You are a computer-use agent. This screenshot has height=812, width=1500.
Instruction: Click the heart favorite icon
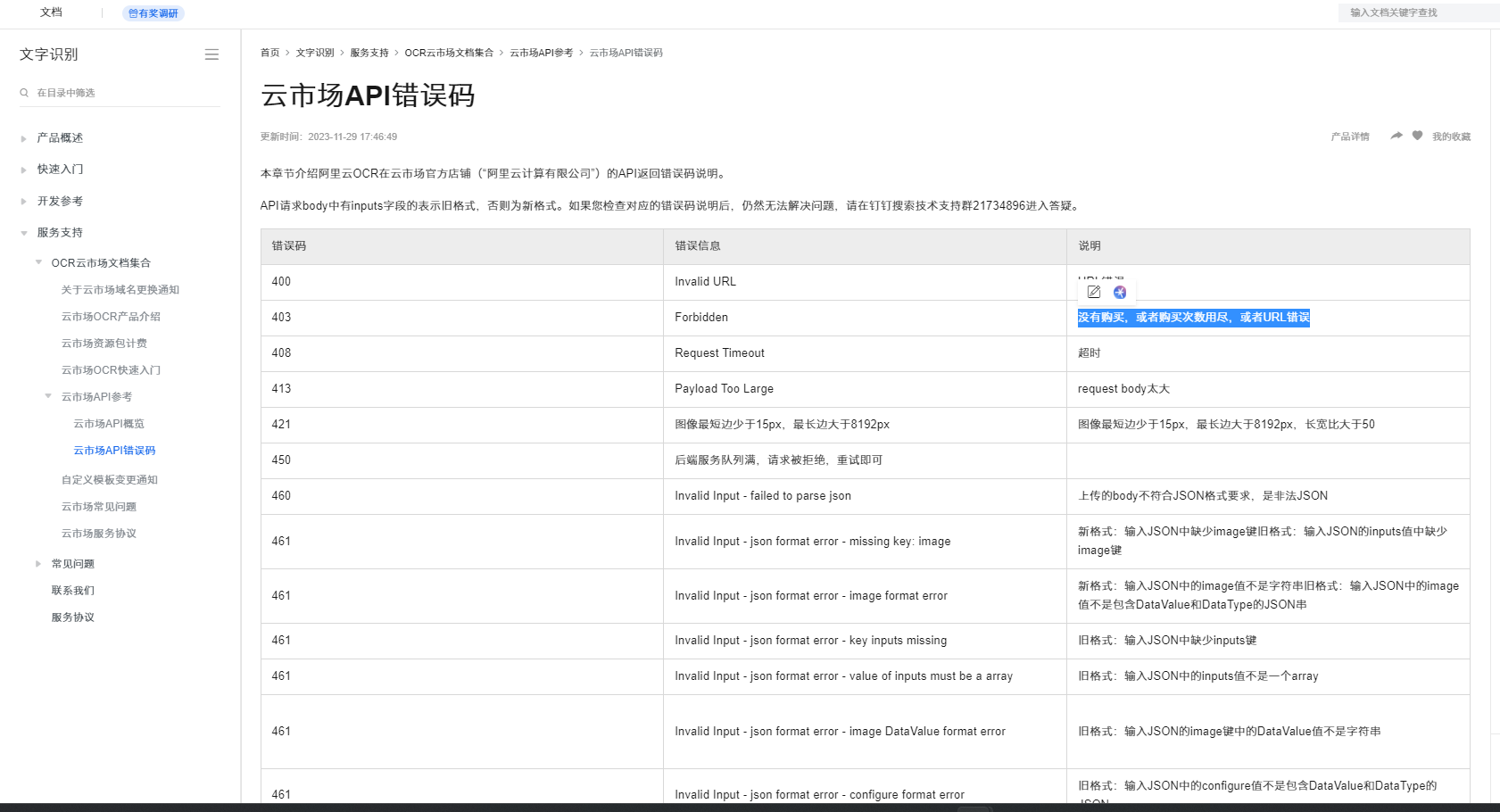1417,136
